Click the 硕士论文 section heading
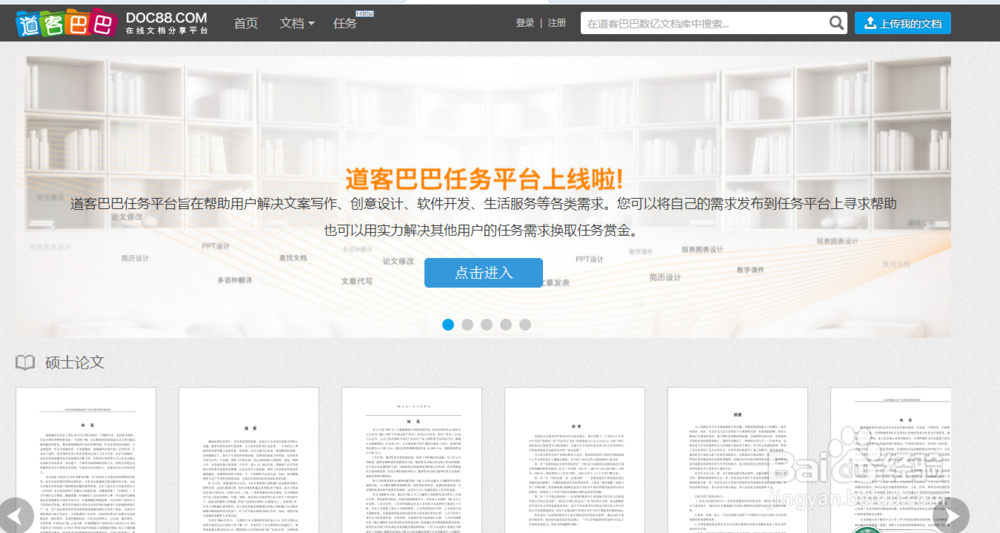 pyautogui.click(x=75, y=363)
